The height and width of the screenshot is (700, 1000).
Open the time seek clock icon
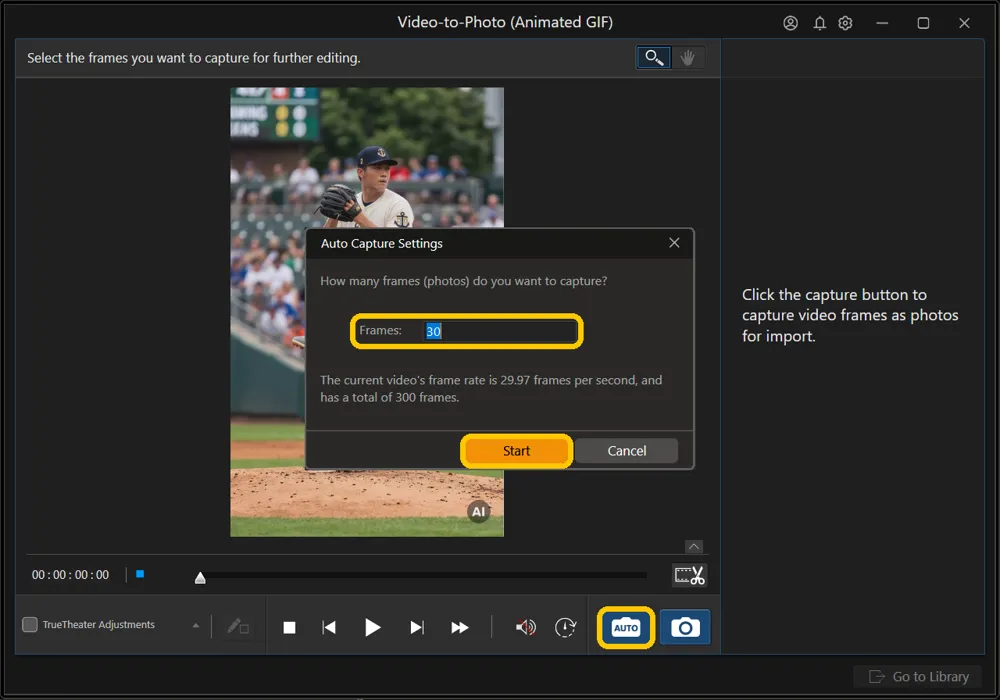pyautogui.click(x=565, y=628)
